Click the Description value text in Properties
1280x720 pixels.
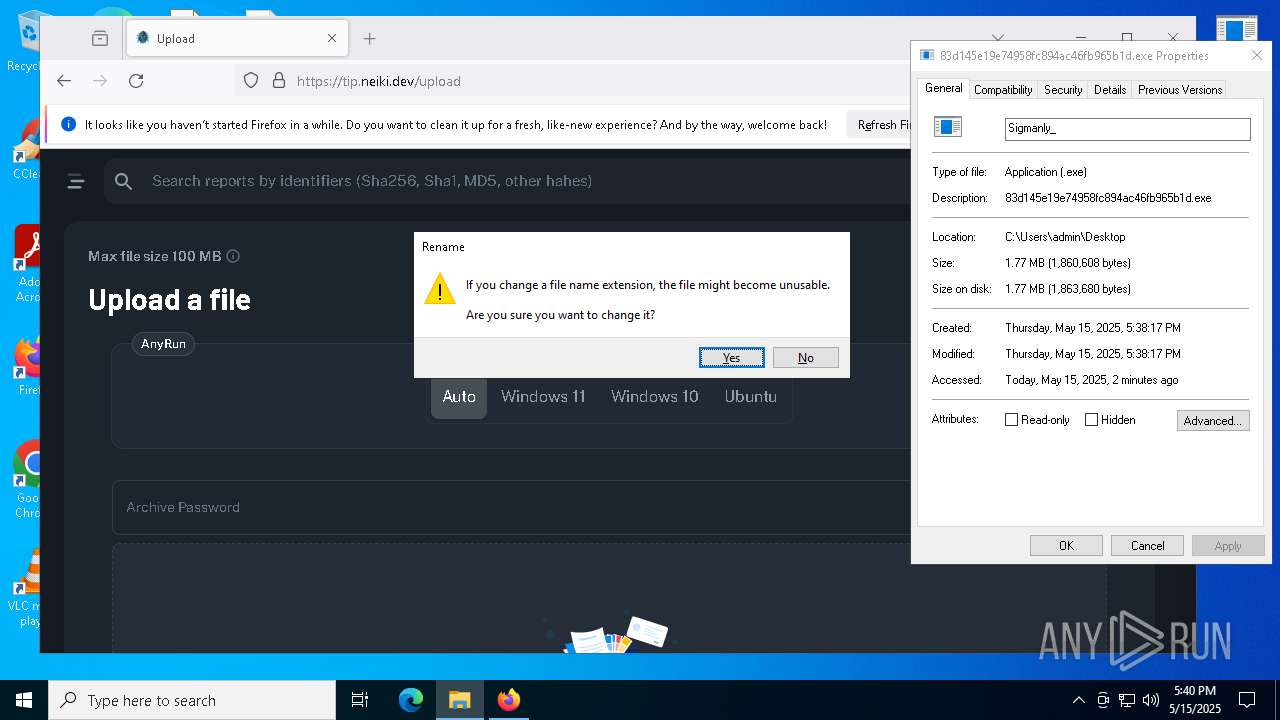[x=1108, y=198]
